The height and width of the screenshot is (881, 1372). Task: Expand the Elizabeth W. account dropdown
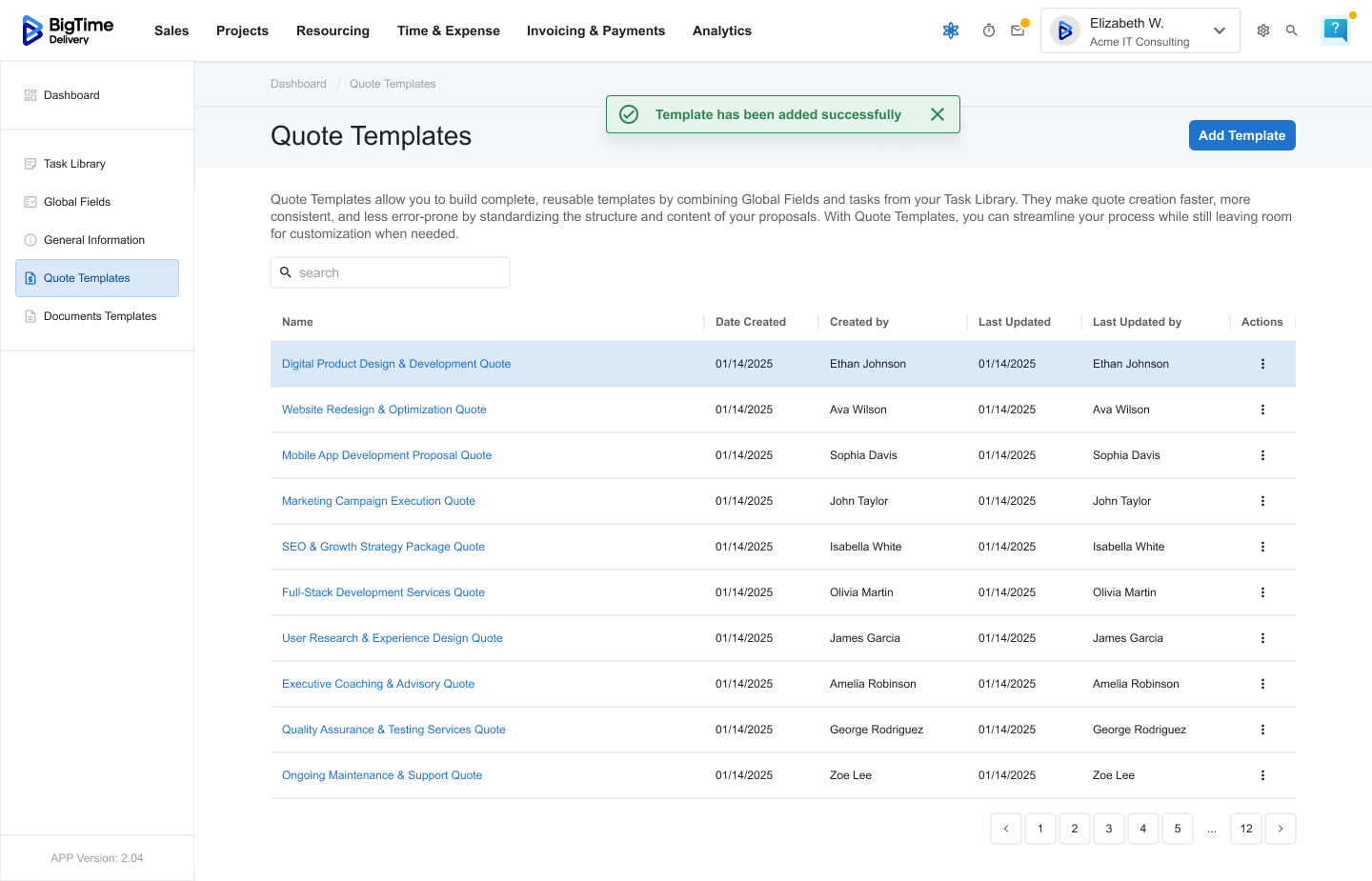1219,30
